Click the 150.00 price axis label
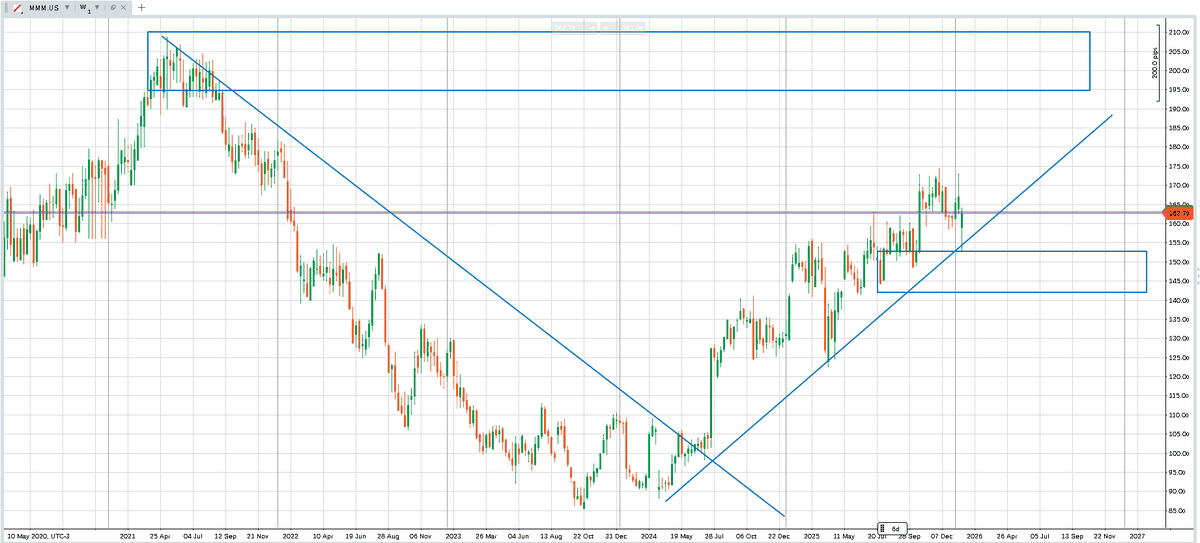The width and height of the screenshot is (1200, 543). click(1178, 262)
